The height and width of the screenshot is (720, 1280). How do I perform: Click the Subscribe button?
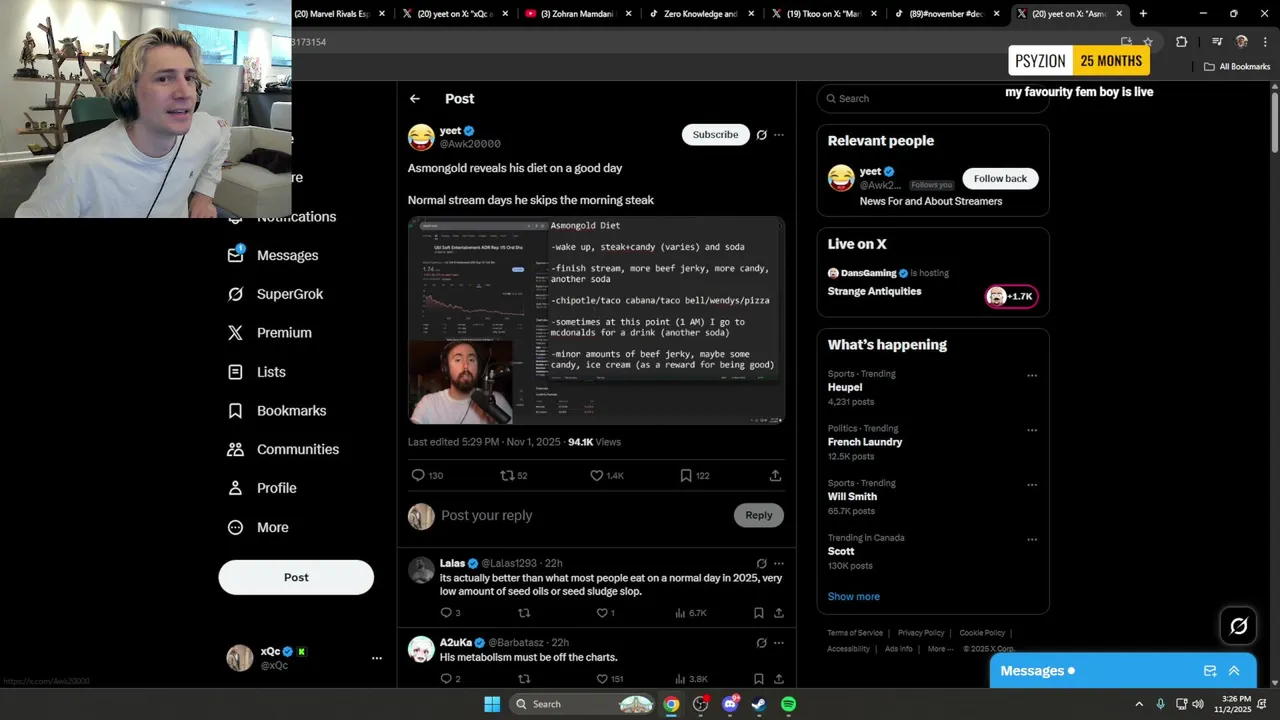[x=716, y=135]
